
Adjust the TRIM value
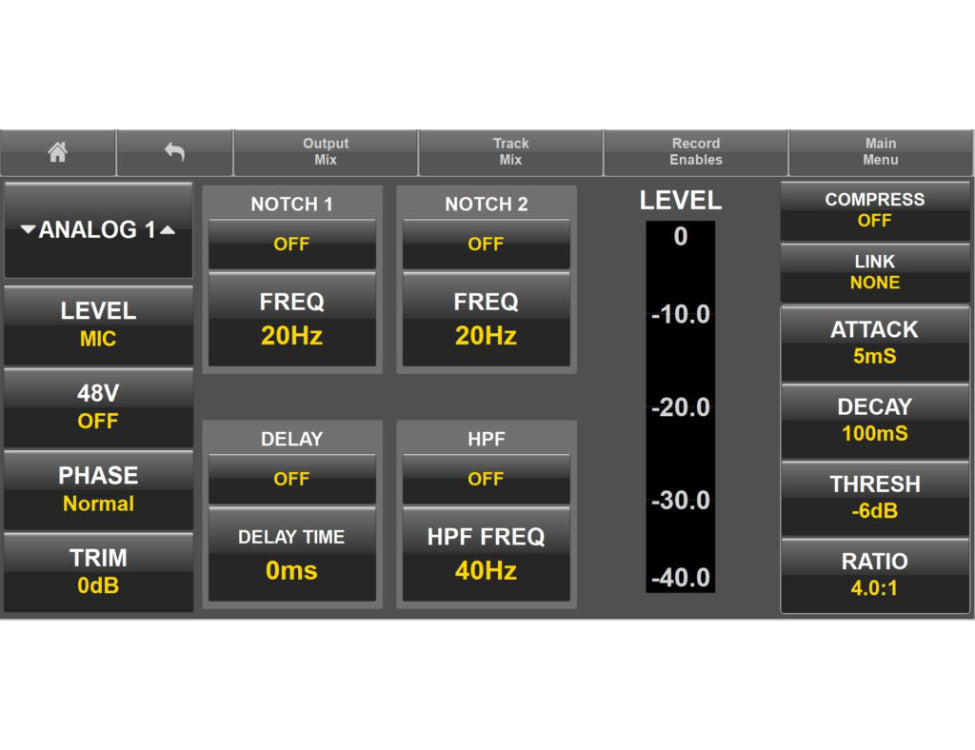97,572
